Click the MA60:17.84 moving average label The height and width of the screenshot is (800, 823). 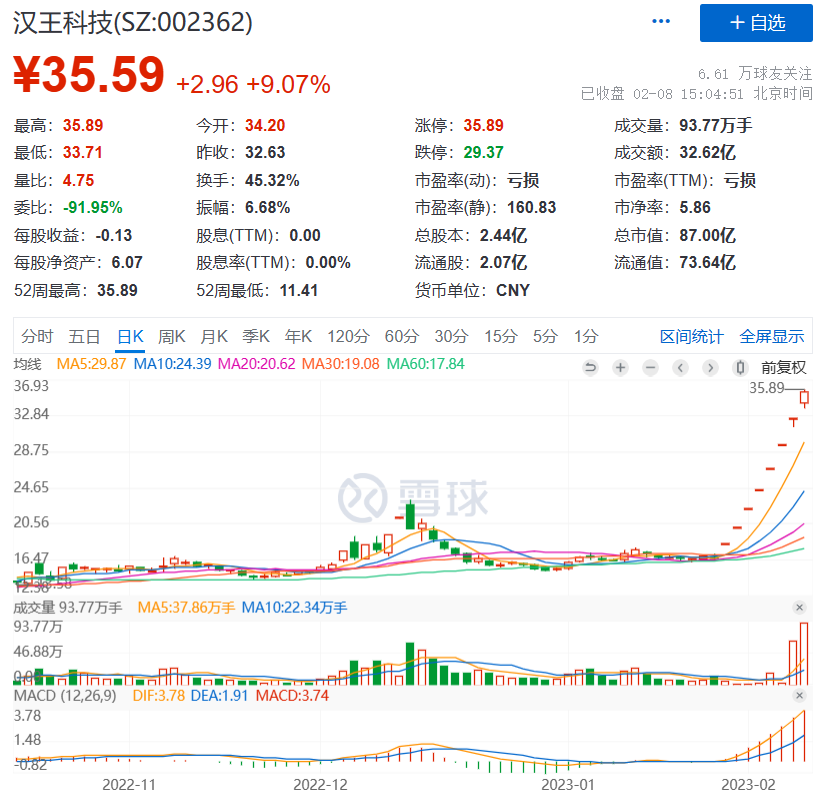pyautogui.click(x=425, y=364)
